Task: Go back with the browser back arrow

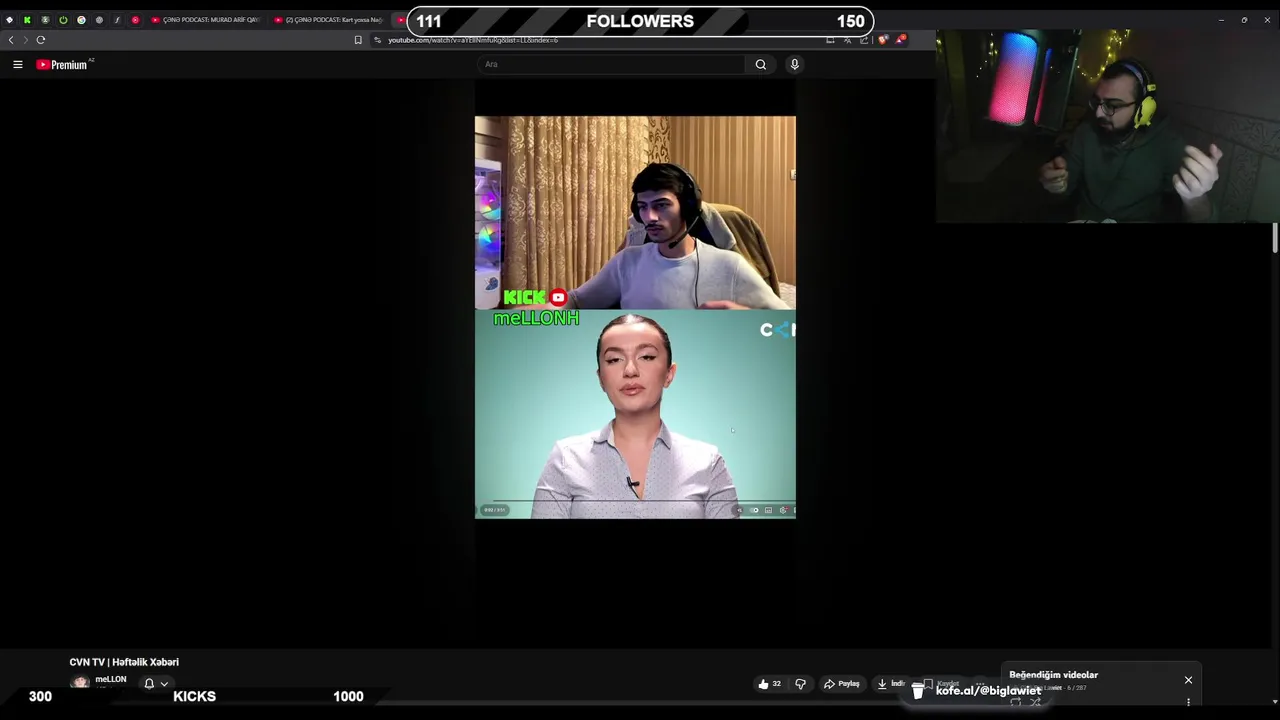Action: (11, 40)
